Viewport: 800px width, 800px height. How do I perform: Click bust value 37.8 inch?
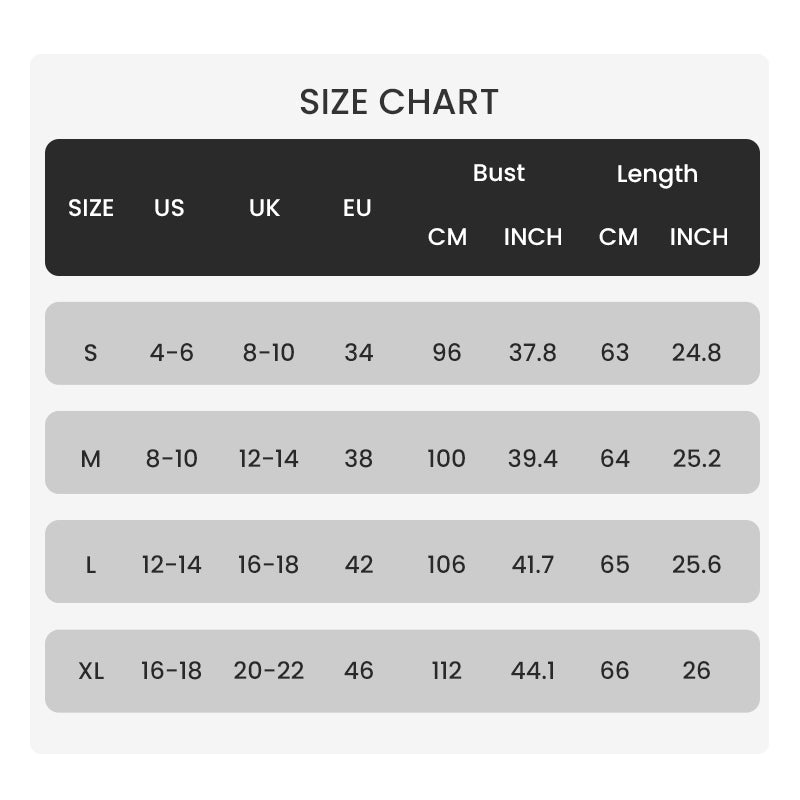pyautogui.click(x=532, y=353)
